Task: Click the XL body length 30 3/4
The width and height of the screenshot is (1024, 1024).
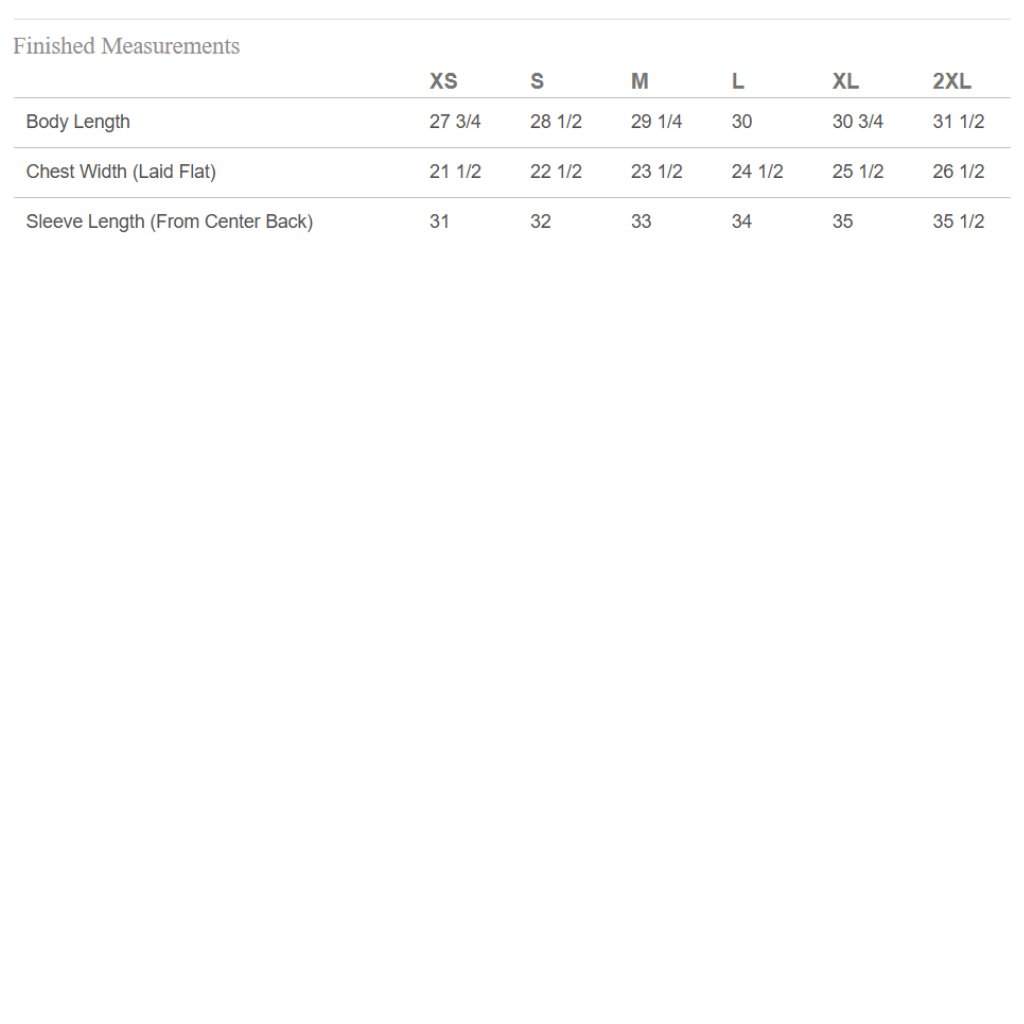Action: (x=857, y=121)
